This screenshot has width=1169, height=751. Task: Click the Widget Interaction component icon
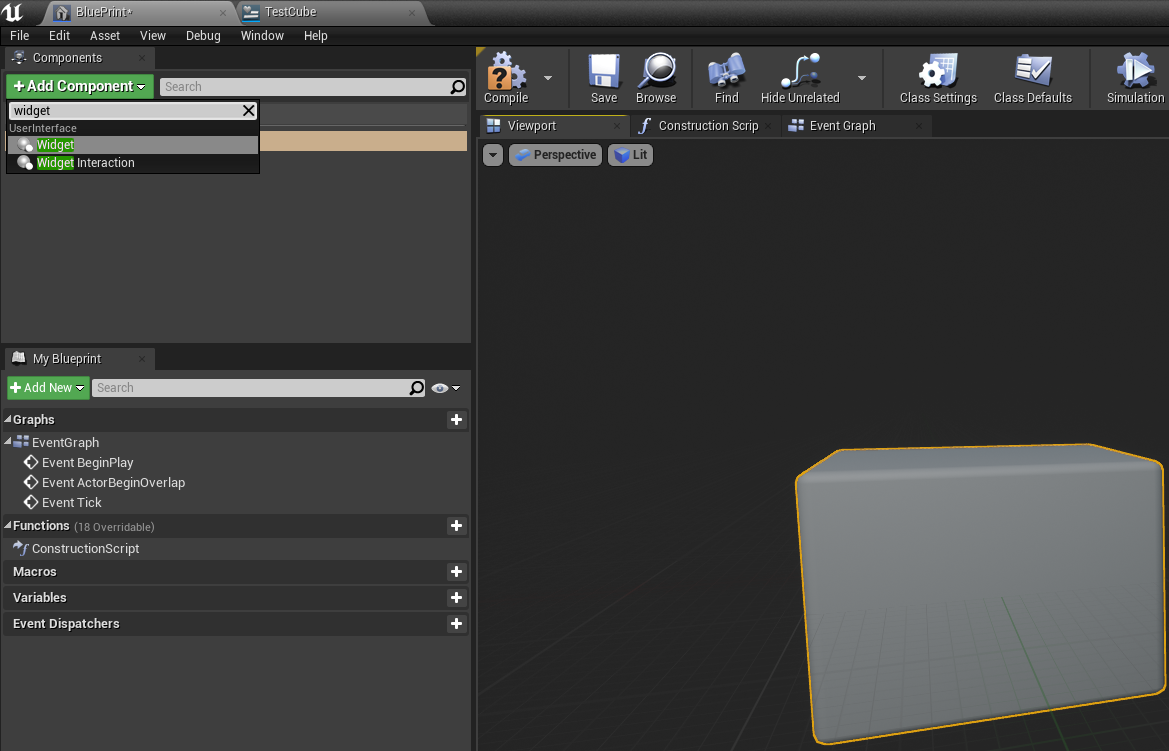point(25,163)
